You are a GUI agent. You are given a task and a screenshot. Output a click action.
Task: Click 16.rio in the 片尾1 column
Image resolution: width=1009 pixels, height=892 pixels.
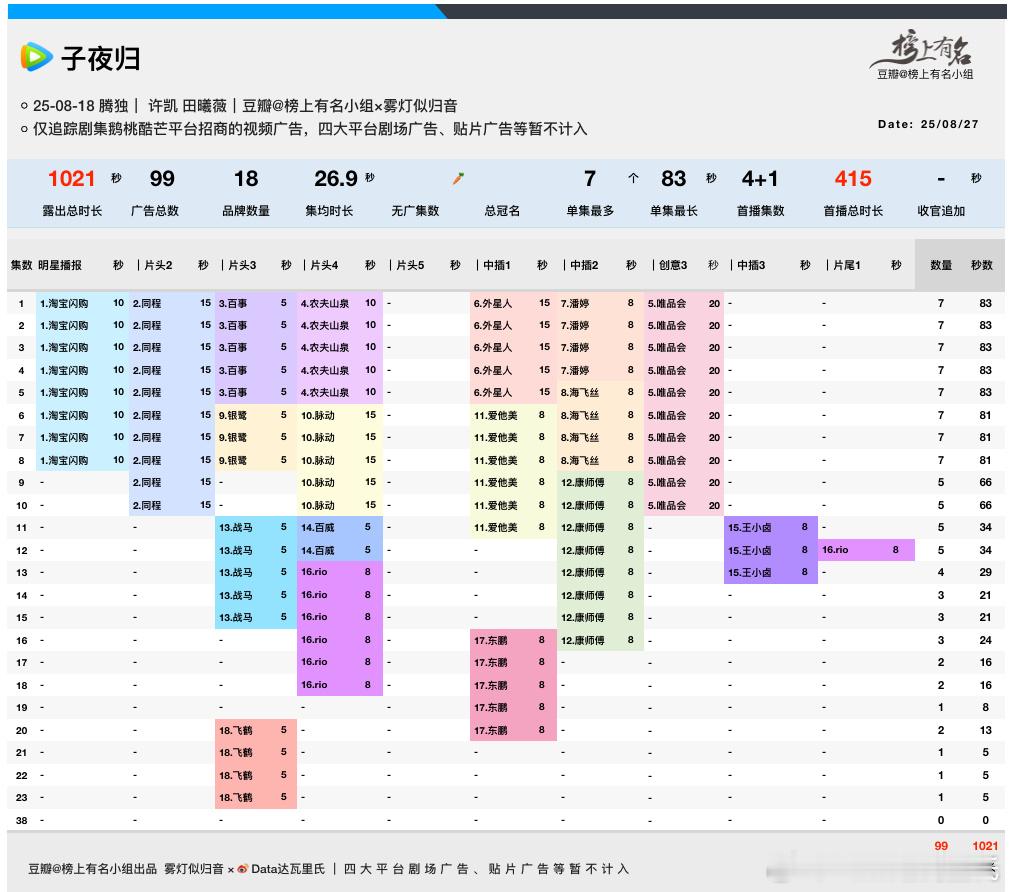[x=835, y=550]
